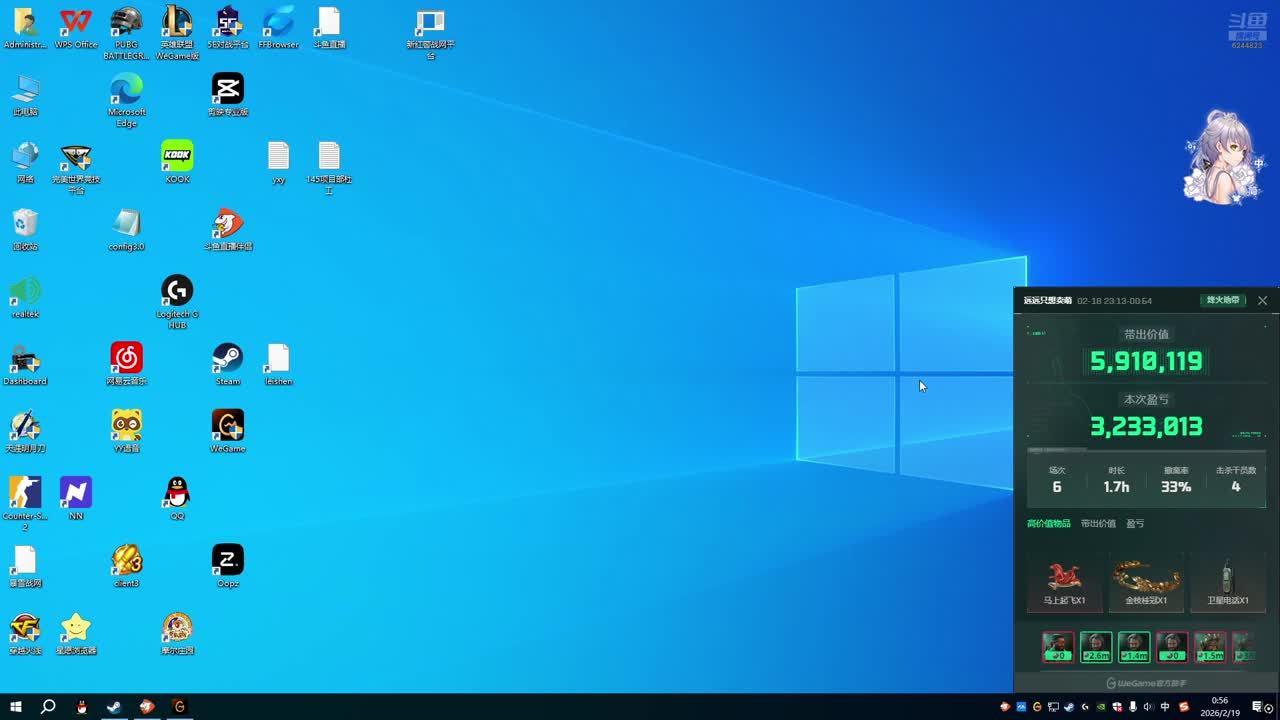Close the WeGame stats widget

click(1262, 300)
